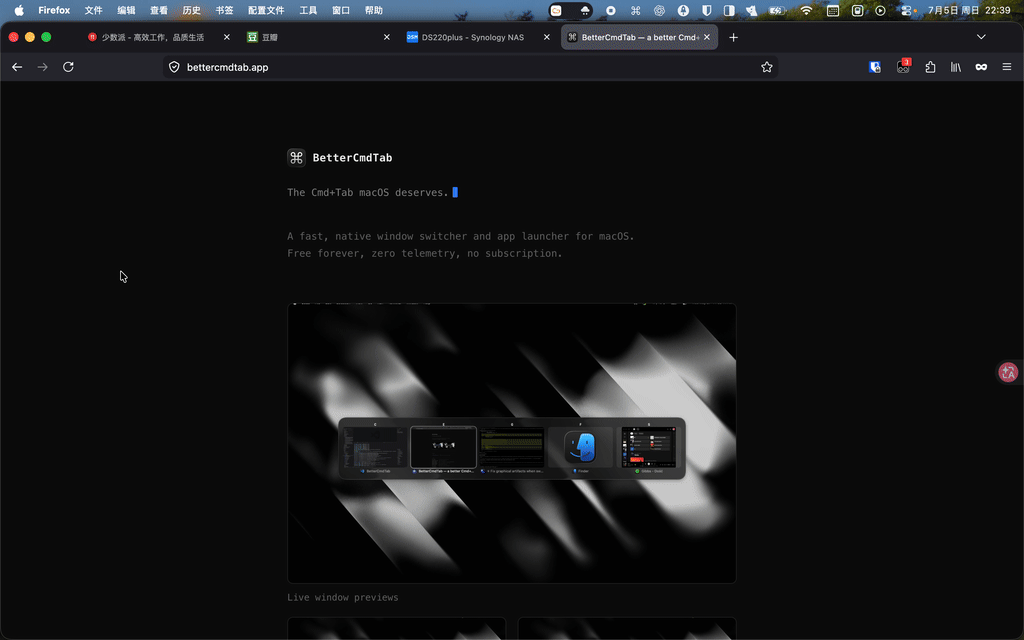Expand the list all tabs chevron
Image resolution: width=1024 pixels, height=640 pixels.
point(981,37)
